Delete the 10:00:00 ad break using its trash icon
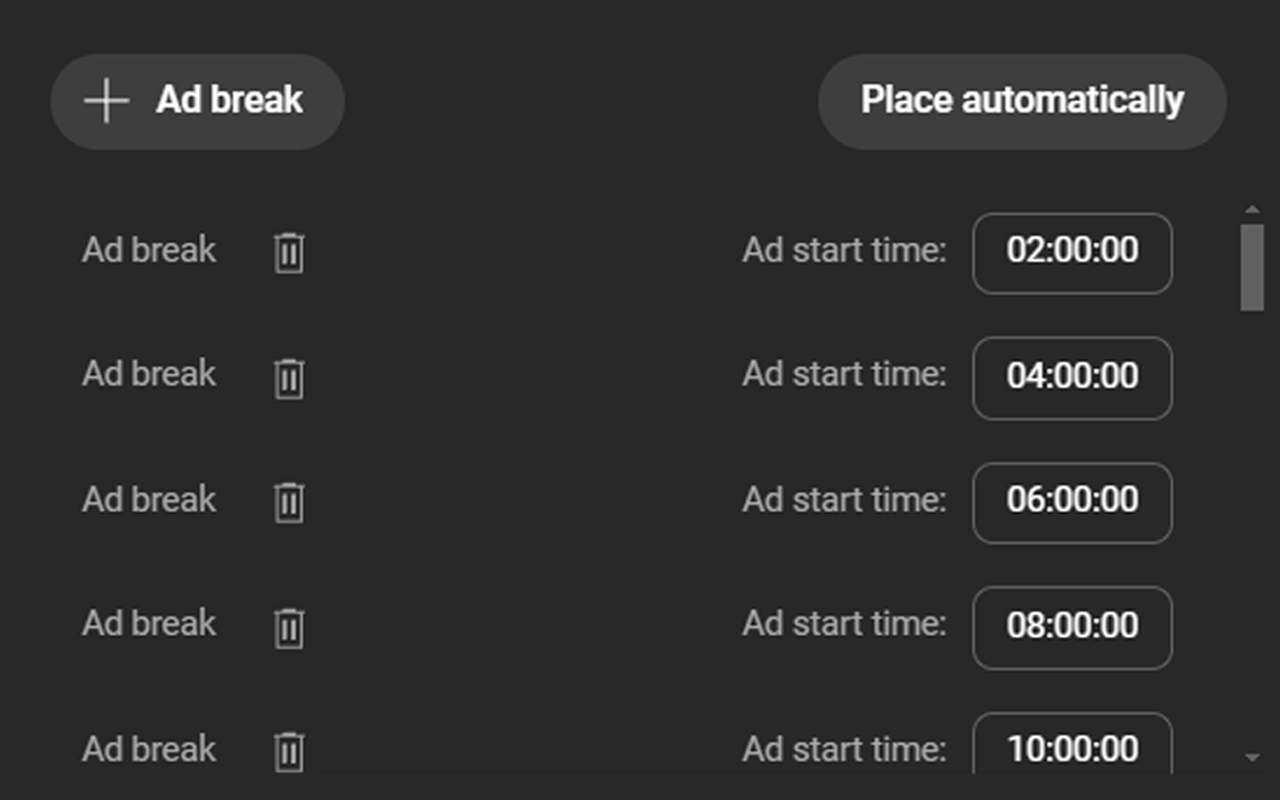The image size is (1280, 800). click(288, 753)
